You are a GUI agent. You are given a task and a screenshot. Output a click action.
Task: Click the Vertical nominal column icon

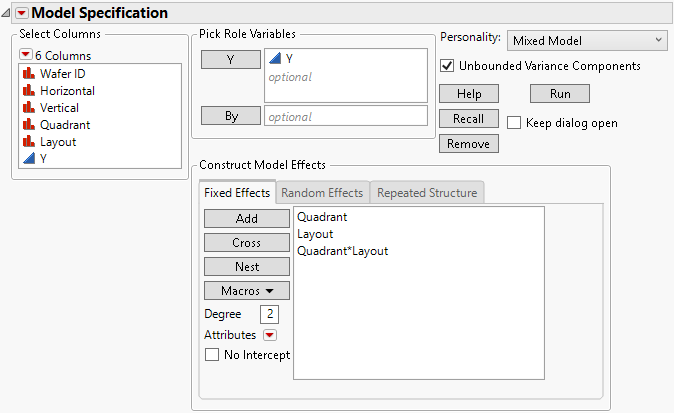(28, 107)
